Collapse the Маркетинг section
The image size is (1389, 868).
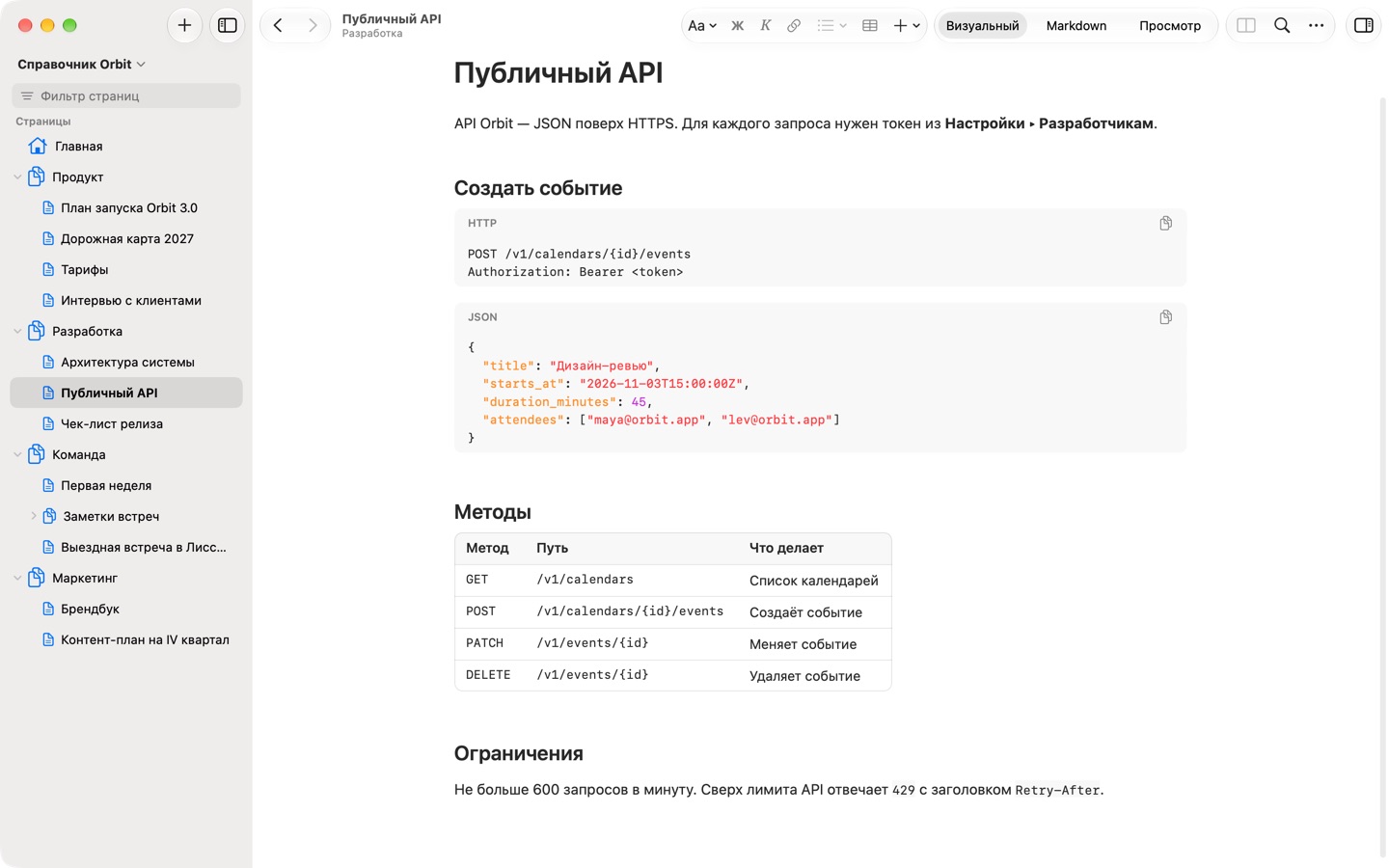pos(17,579)
